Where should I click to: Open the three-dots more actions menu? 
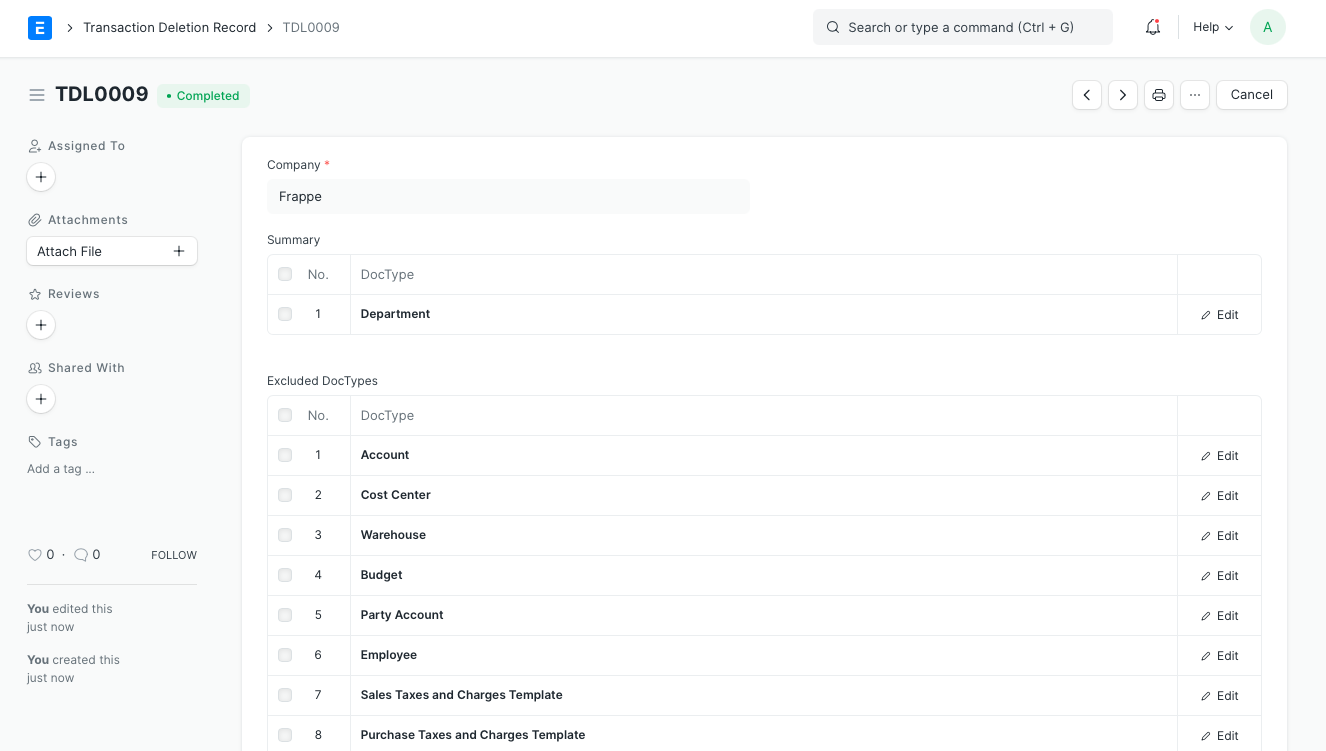[x=1195, y=95]
